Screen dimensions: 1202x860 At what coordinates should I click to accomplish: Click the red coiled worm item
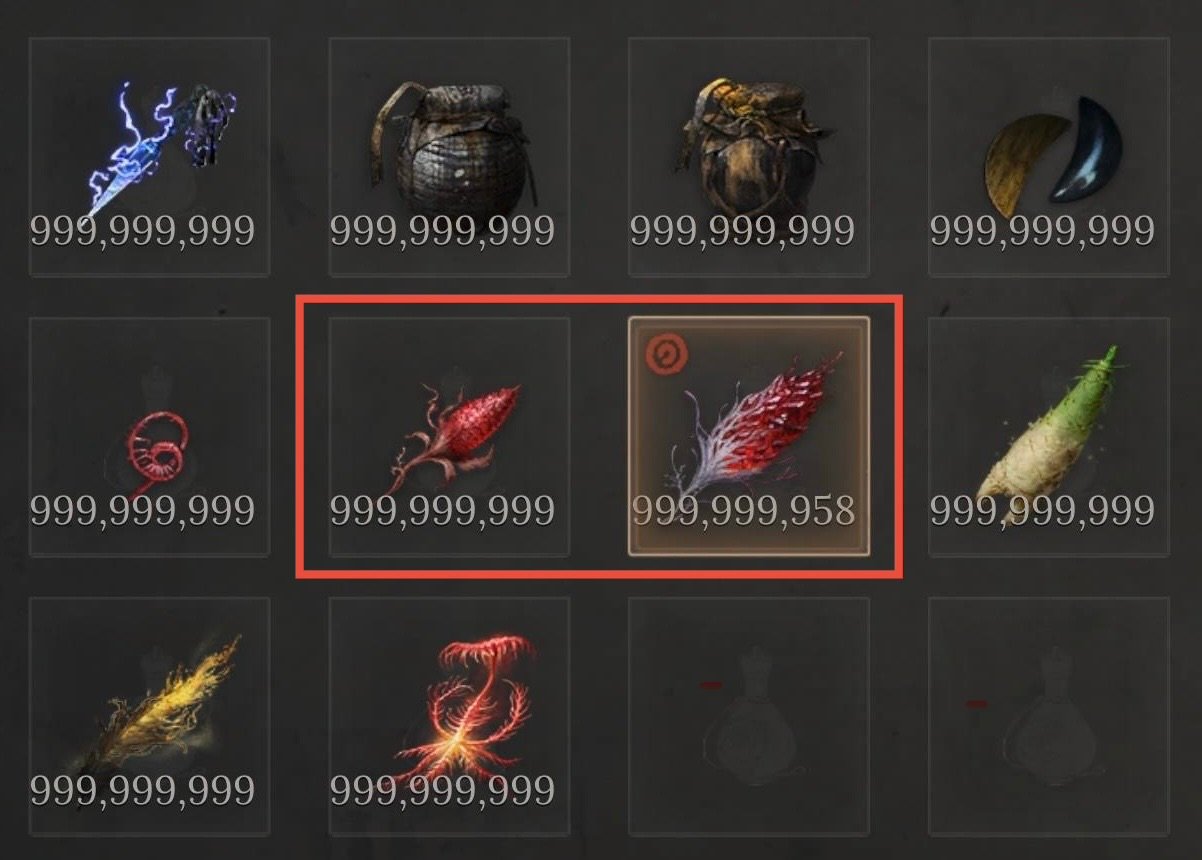[149, 437]
